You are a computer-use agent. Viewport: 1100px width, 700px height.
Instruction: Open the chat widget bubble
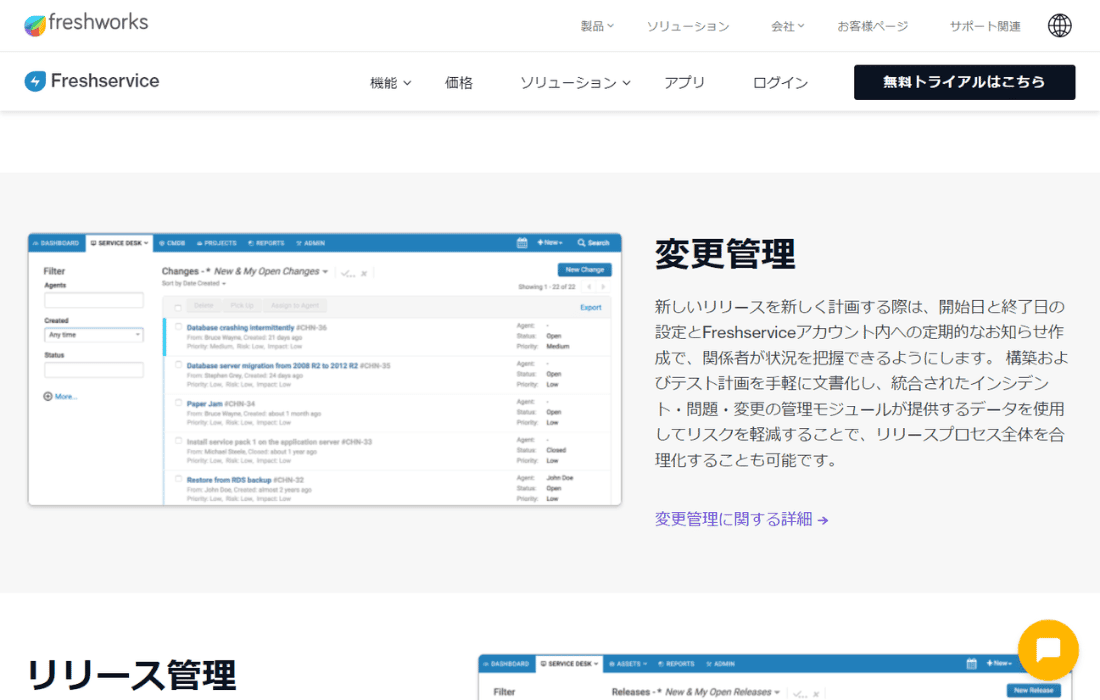tap(1048, 649)
